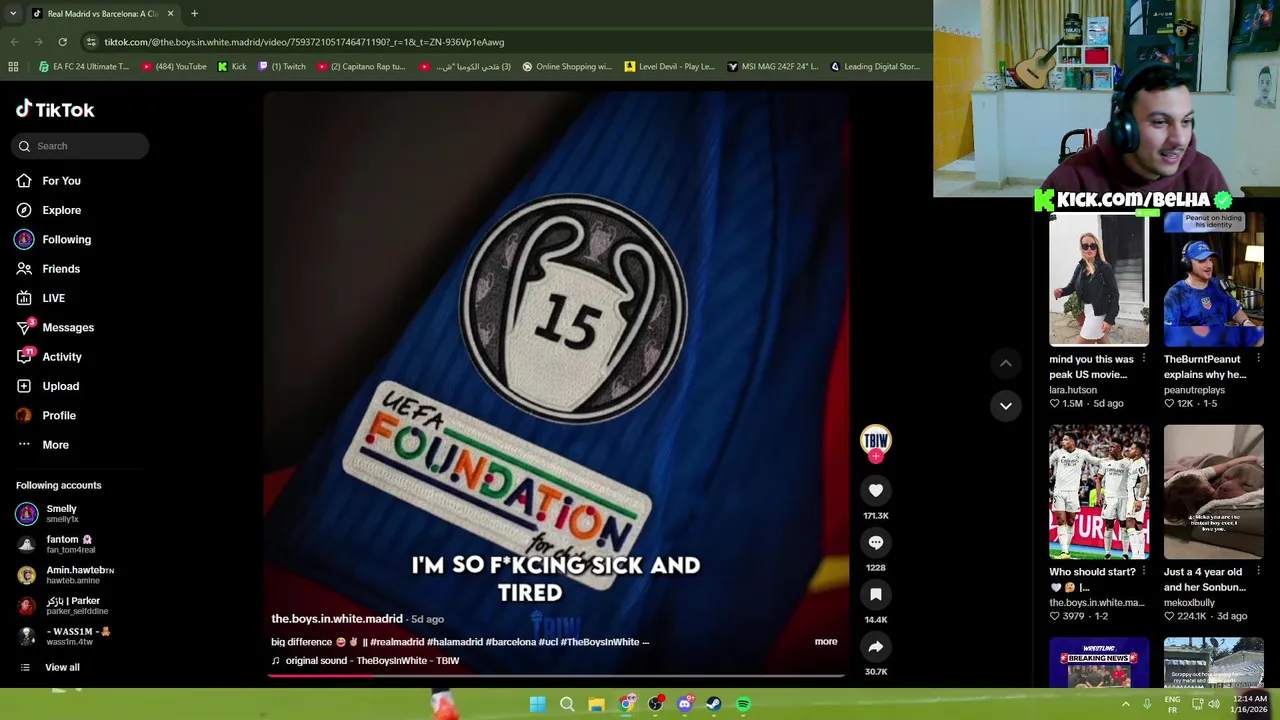Open 'Just a 4 year old' video thumbnail

point(1213,491)
